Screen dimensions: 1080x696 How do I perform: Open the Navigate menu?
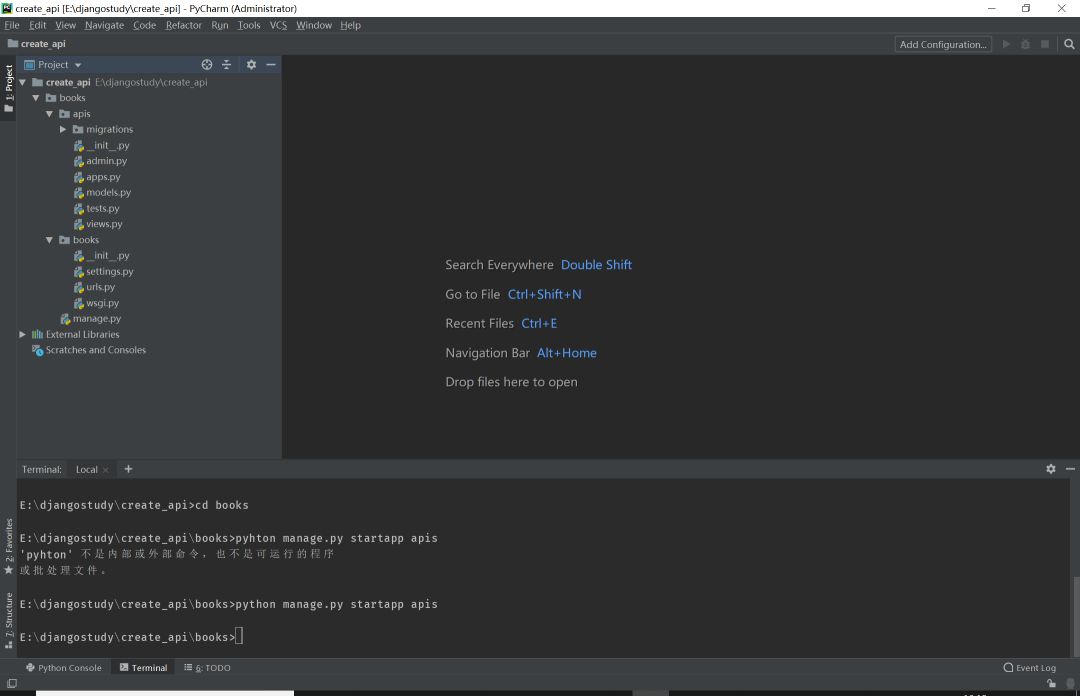click(x=104, y=25)
